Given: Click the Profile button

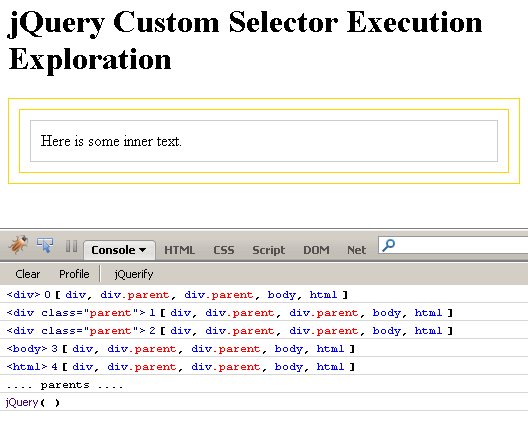Looking at the screenshot, I should click(74, 274).
